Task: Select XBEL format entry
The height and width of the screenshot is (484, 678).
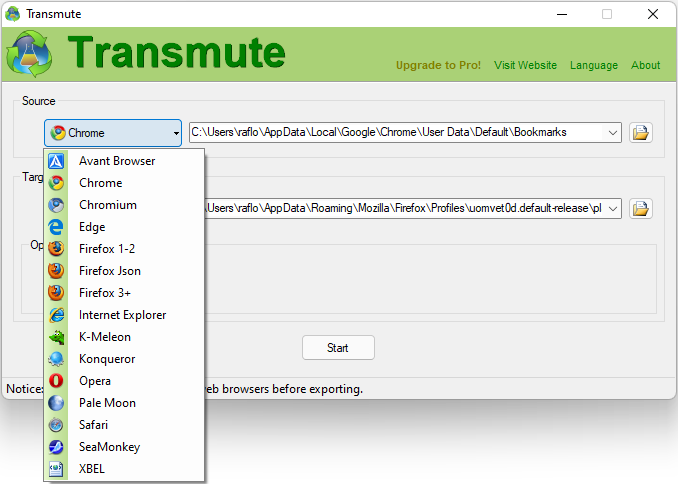Action: click(125, 469)
